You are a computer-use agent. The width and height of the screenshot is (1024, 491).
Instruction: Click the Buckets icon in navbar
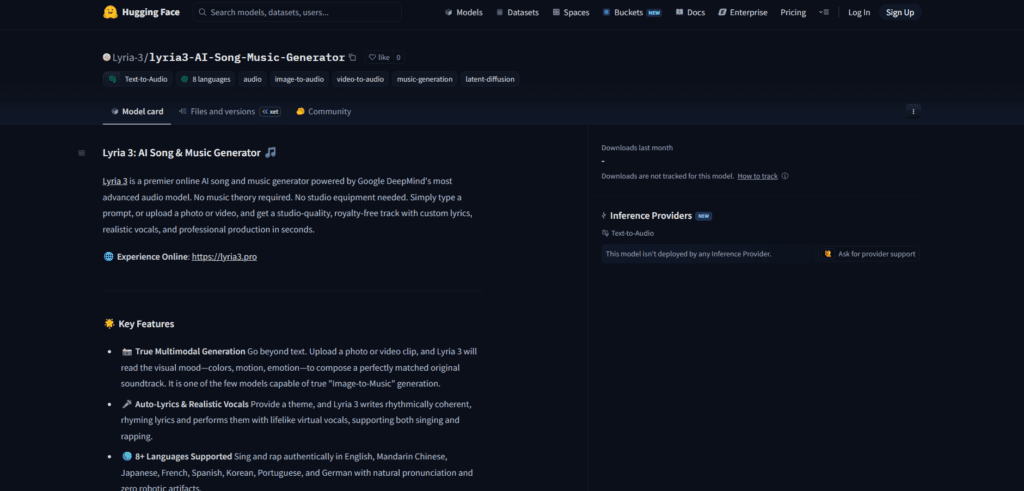pyautogui.click(x=607, y=12)
